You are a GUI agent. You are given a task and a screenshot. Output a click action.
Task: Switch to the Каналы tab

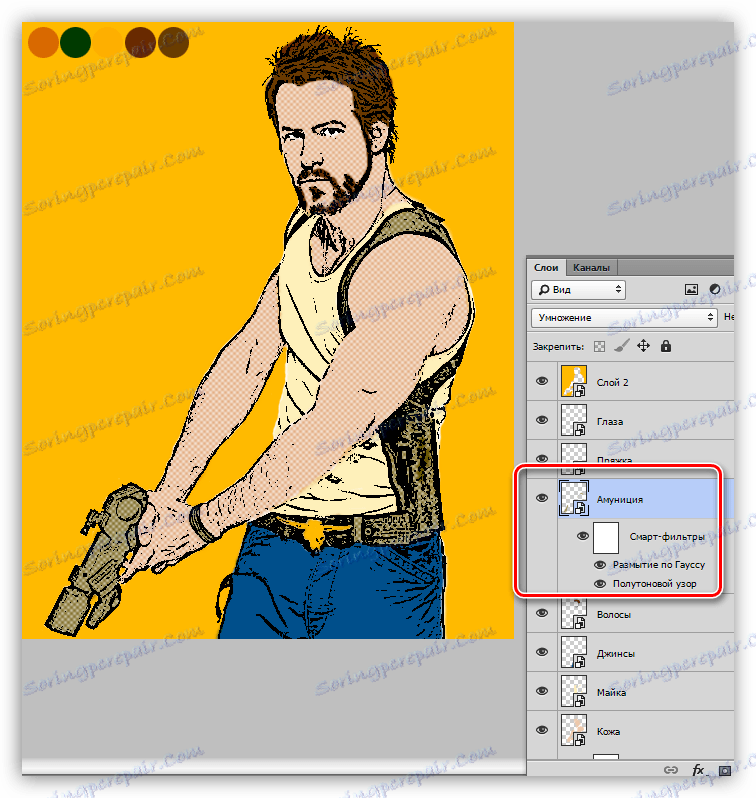[x=590, y=267]
